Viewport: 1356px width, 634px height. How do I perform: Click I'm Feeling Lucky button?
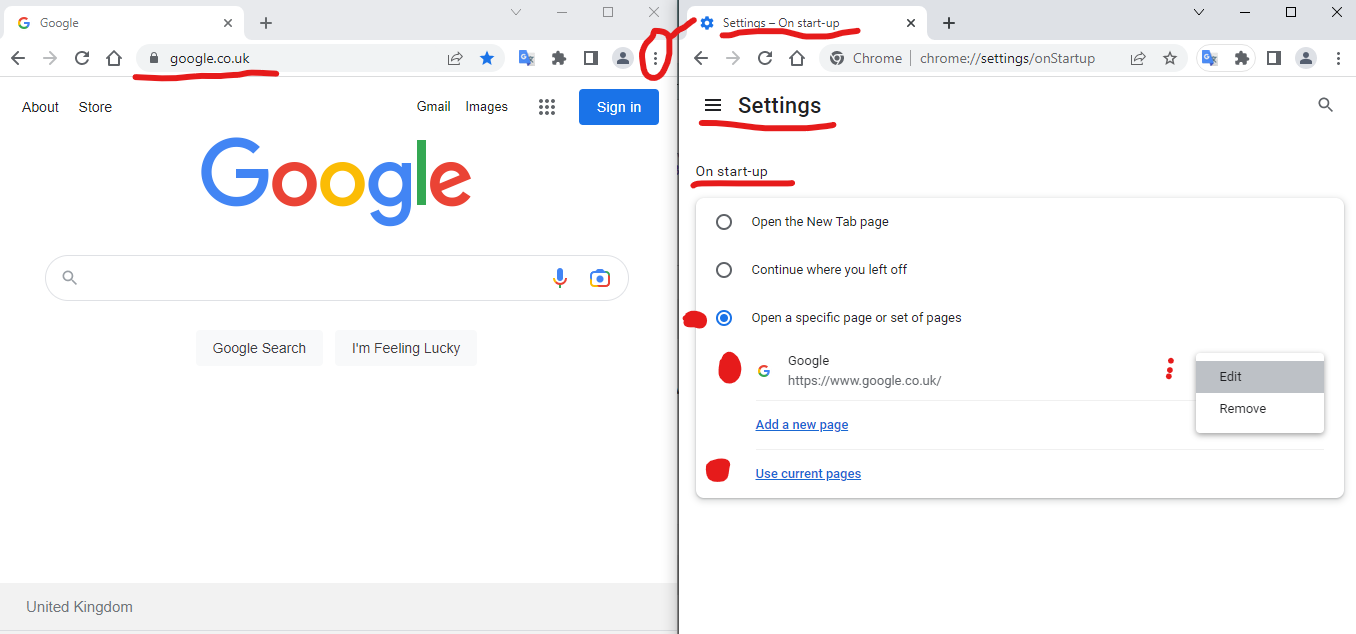[x=406, y=348]
